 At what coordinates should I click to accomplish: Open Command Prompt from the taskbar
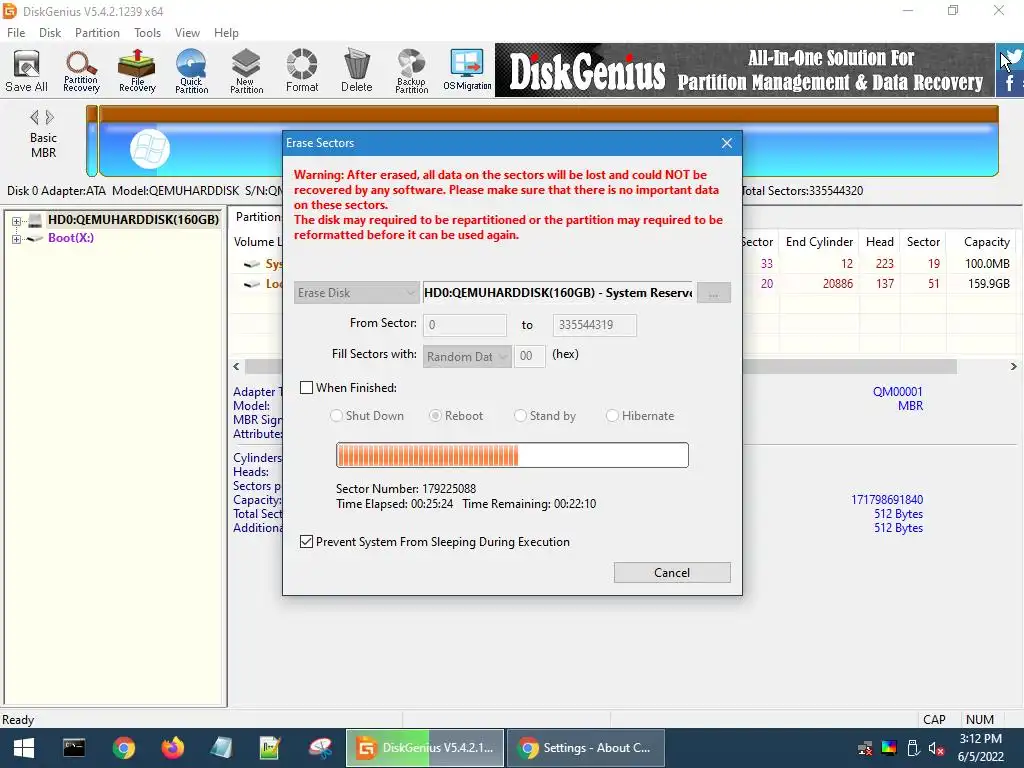pos(74,748)
